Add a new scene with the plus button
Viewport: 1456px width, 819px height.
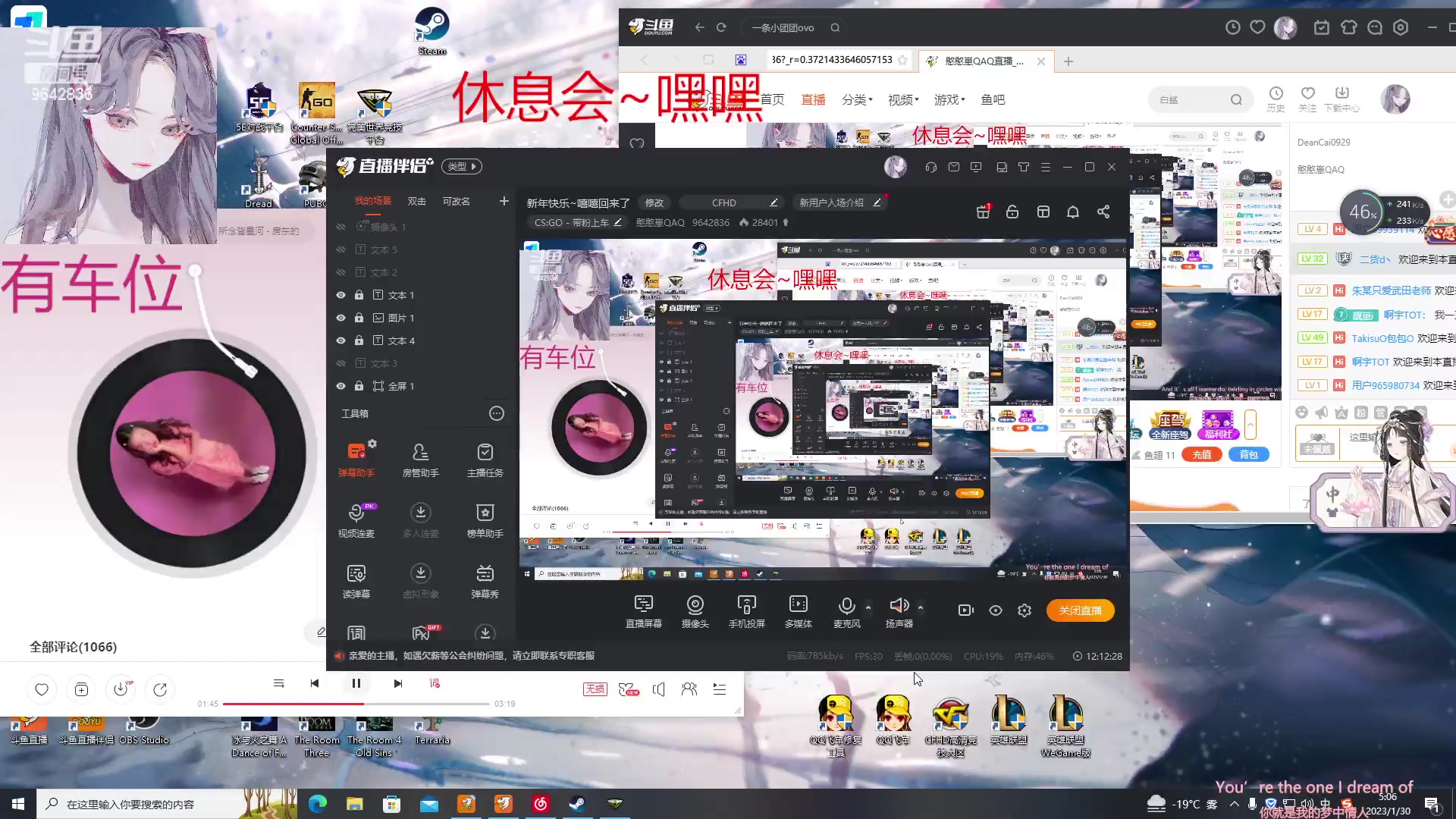click(504, 201)
